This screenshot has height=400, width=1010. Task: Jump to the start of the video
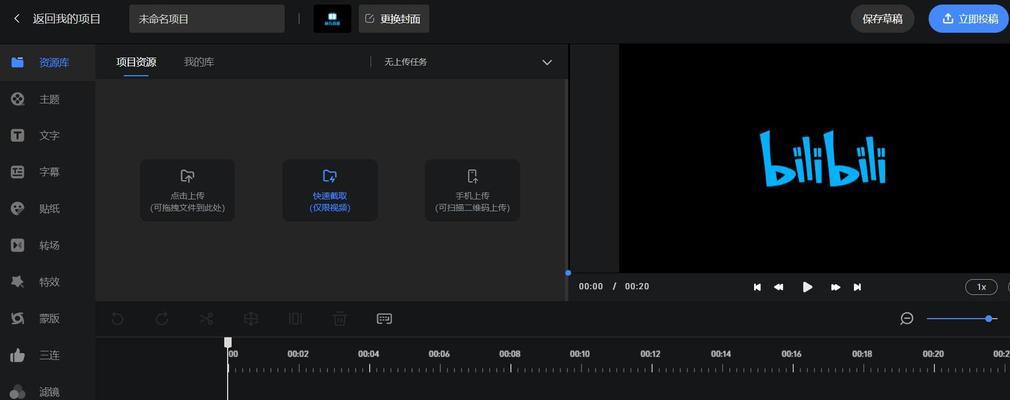(x=758, y=287)
